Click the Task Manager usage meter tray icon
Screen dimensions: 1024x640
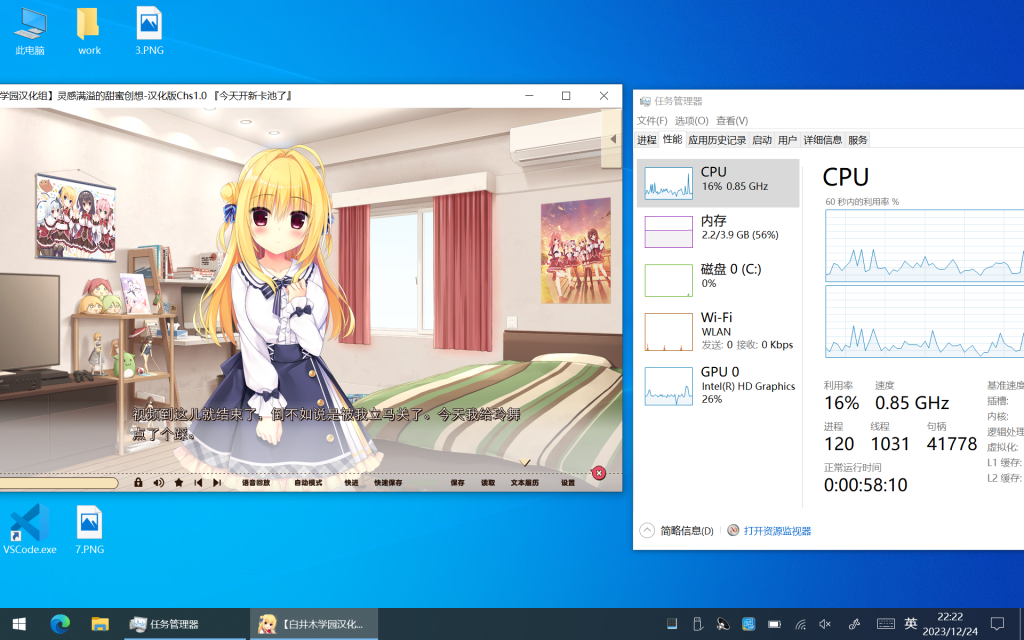click(671, 624)
